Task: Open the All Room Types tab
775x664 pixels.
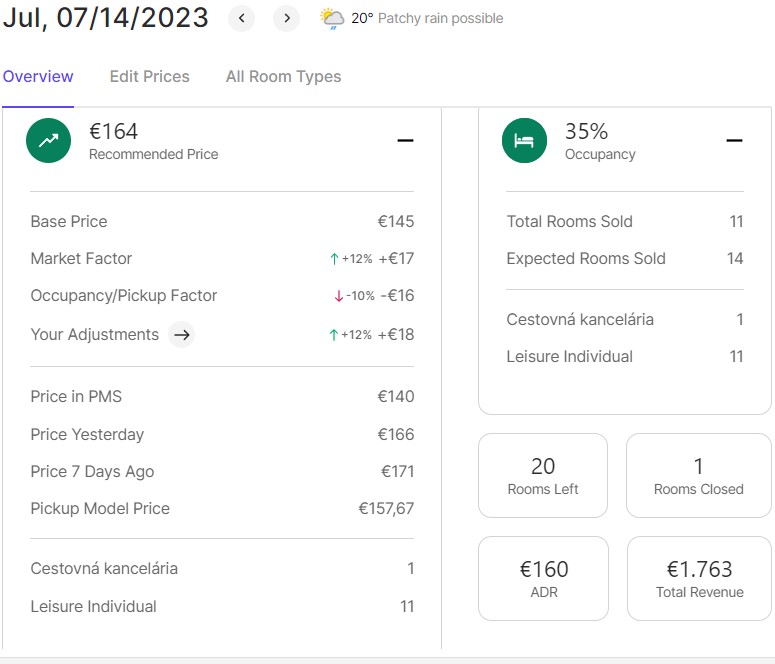Action: coord(284,77)
